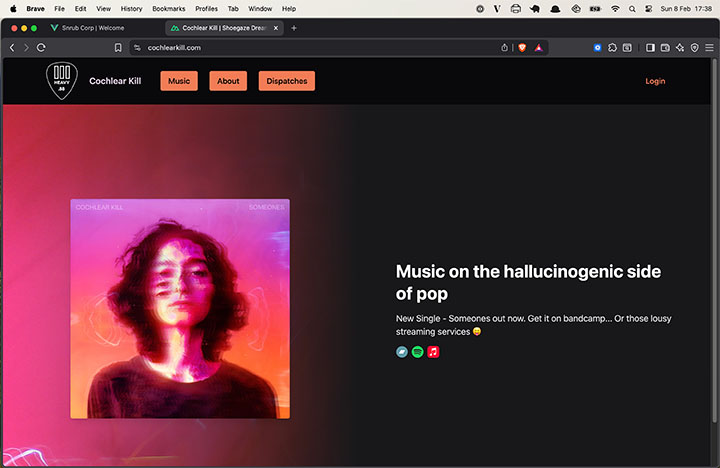Open the History menu
The height and width of the screenshot is (468, 720).
point(131,8)
